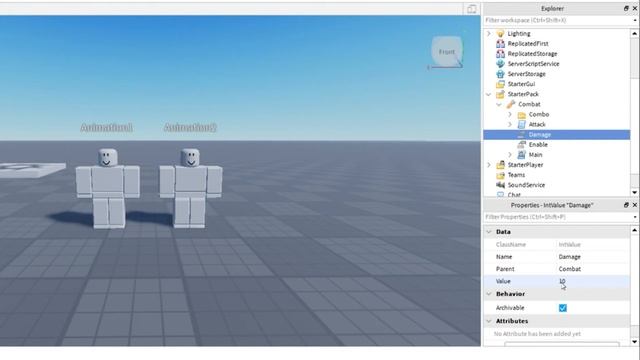
Task: Click the Damage IntValue icon
Action: tap(522, 135)
